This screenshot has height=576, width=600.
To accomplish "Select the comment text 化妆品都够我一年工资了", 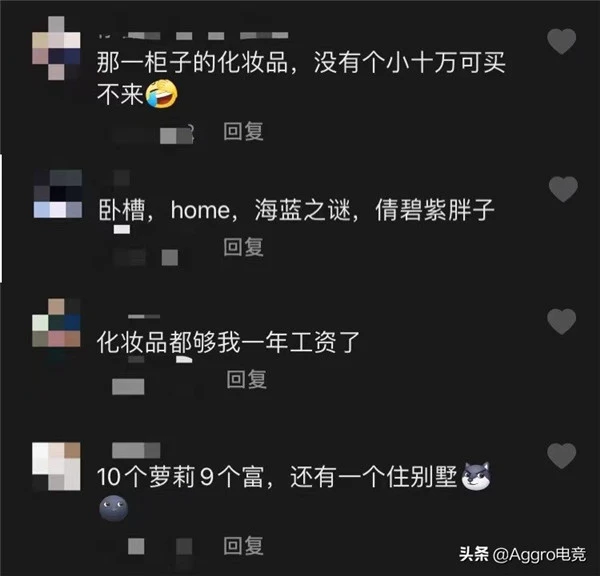I will (228, 342).
